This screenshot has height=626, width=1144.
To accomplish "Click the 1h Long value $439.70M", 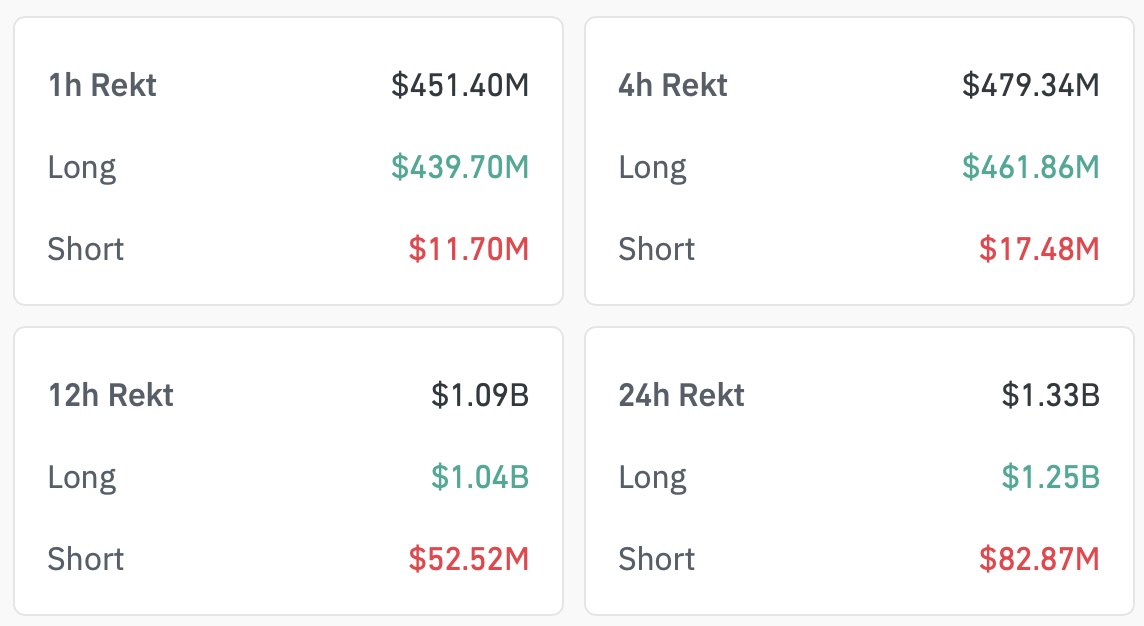I will pos(460,167).
